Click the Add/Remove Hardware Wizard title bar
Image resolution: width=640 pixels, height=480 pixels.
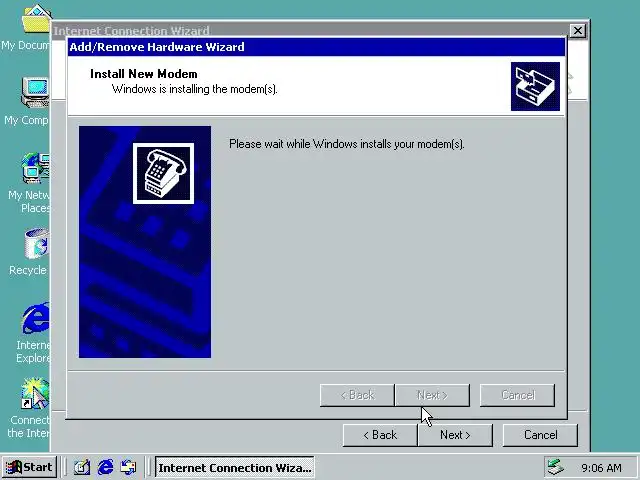[316, 47]
